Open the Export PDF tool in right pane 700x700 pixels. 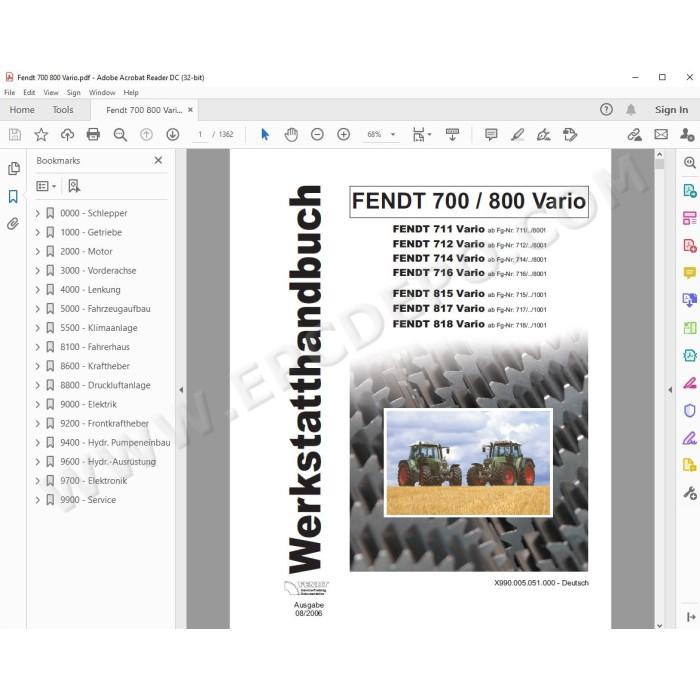tap(690, 191)
